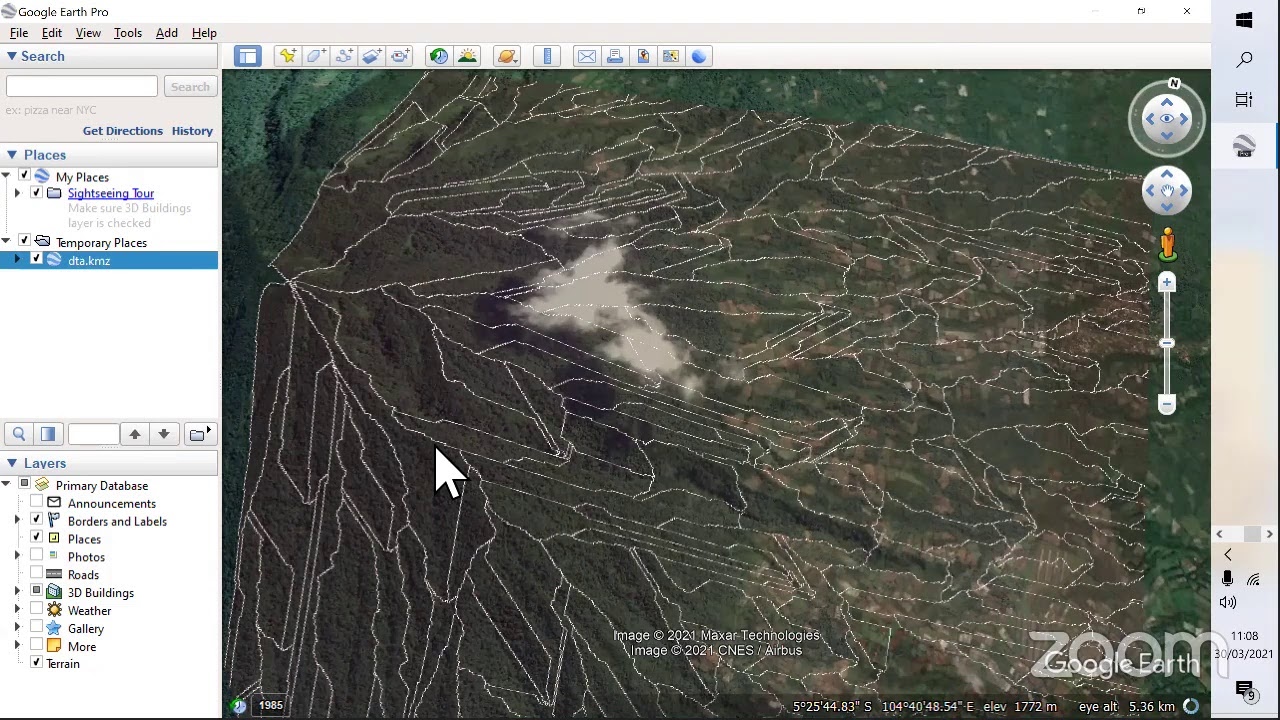Screen dimensions: 1280x720
Task: Click the panel view icon beside Places search
Action: (47, 434)
